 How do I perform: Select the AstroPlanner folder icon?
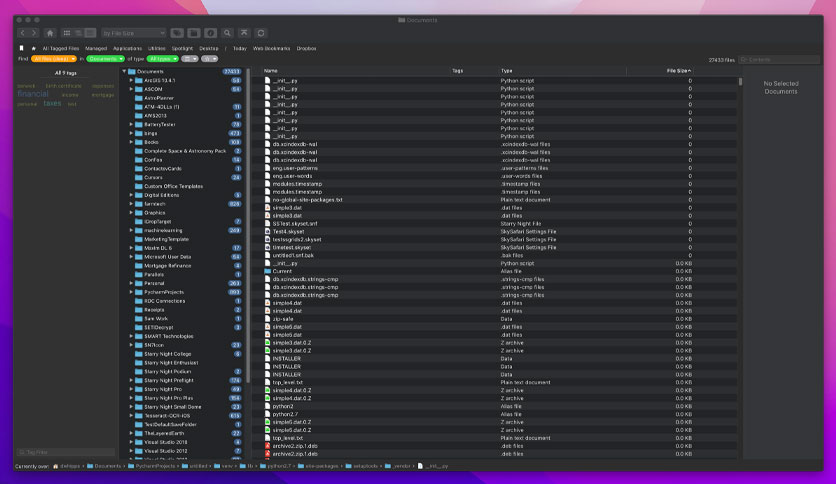pyautogui.click(x=139, y=98)
